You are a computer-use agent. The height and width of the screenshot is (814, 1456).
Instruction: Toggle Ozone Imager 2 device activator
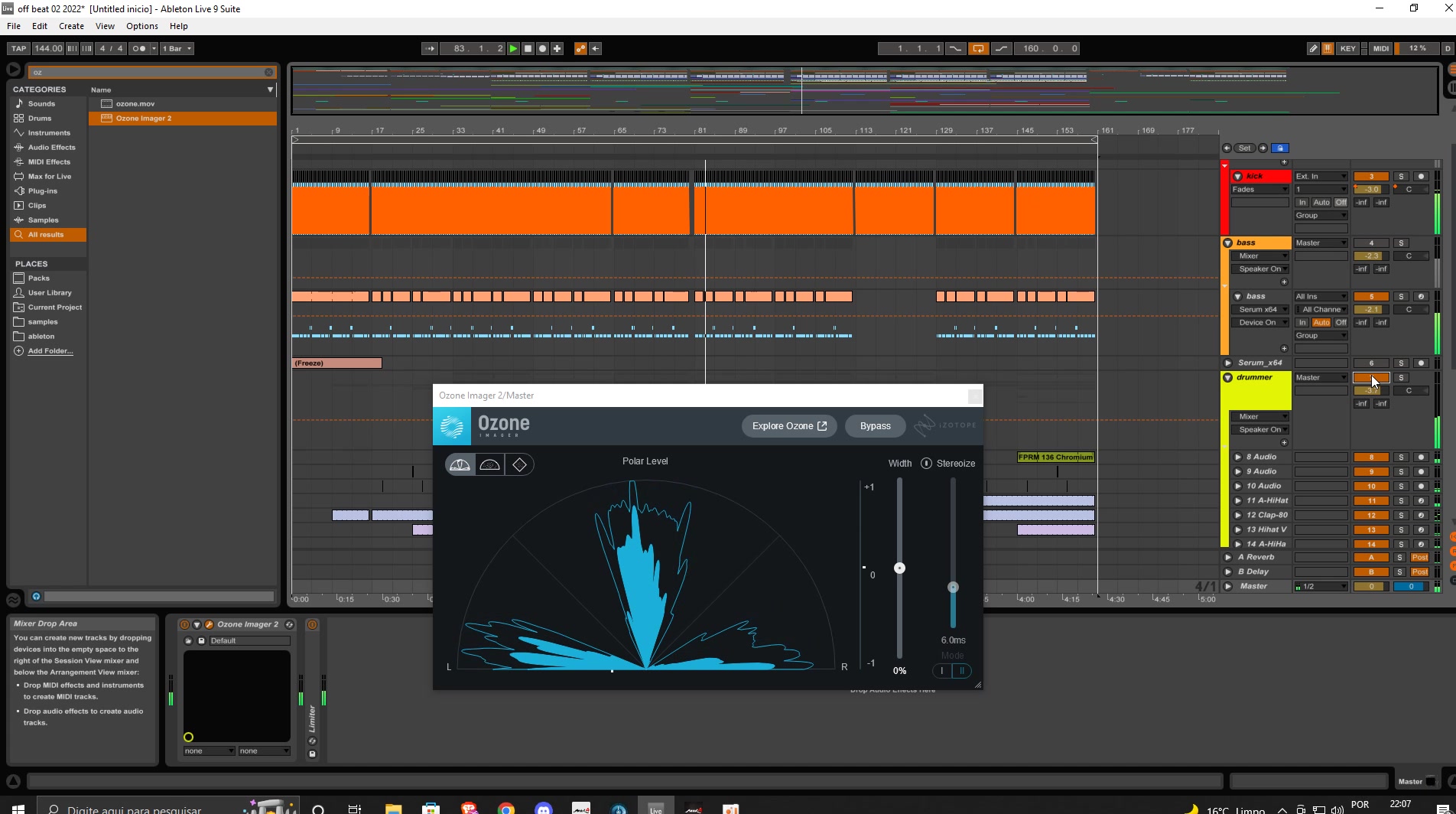pos(184,624)
